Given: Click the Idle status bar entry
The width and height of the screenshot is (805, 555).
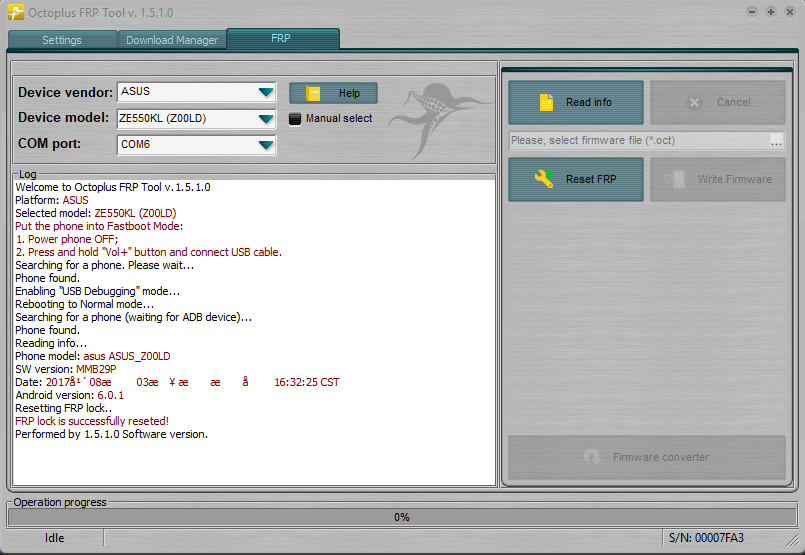Looking at the screenshot, I should [54, 538].
